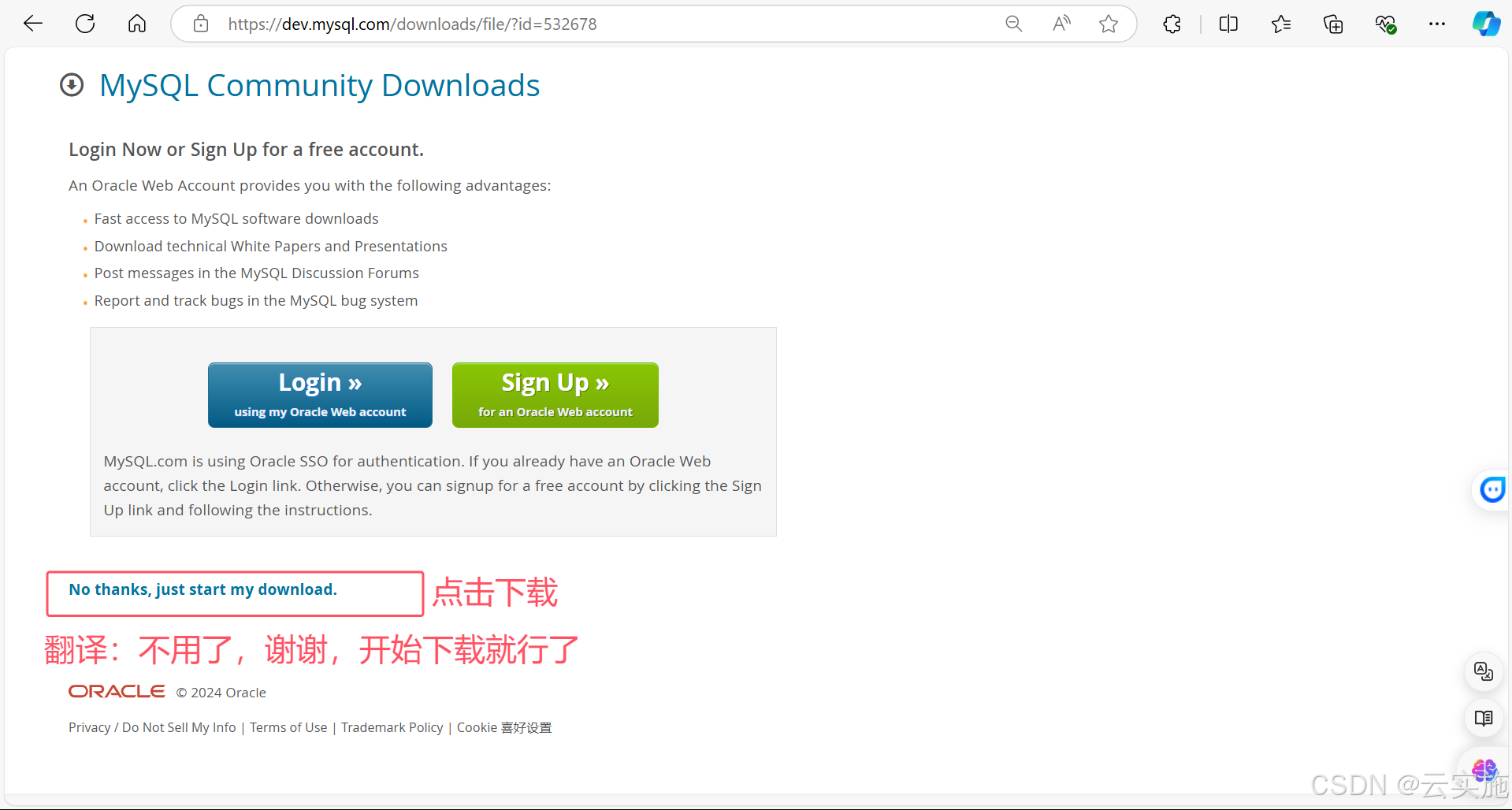View site information lock icon

click(201, 24)
